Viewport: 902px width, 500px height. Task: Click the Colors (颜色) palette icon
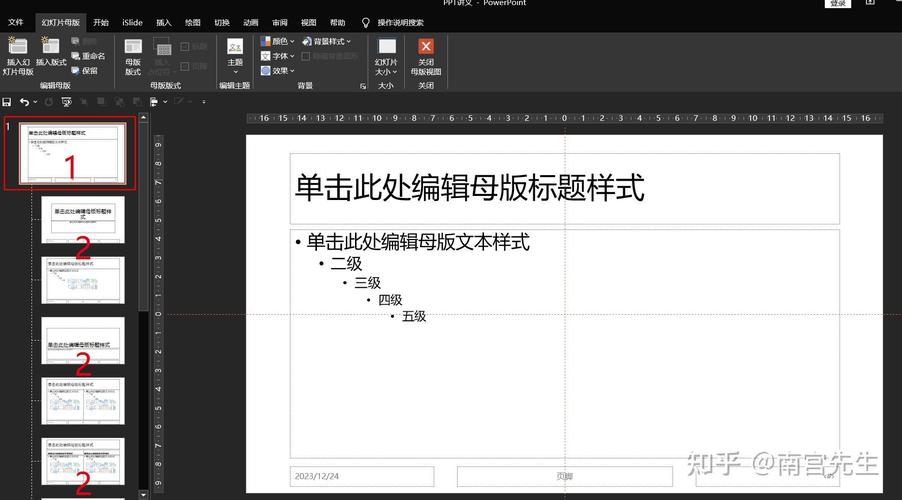pyautogui.click(x=265, y=41)
